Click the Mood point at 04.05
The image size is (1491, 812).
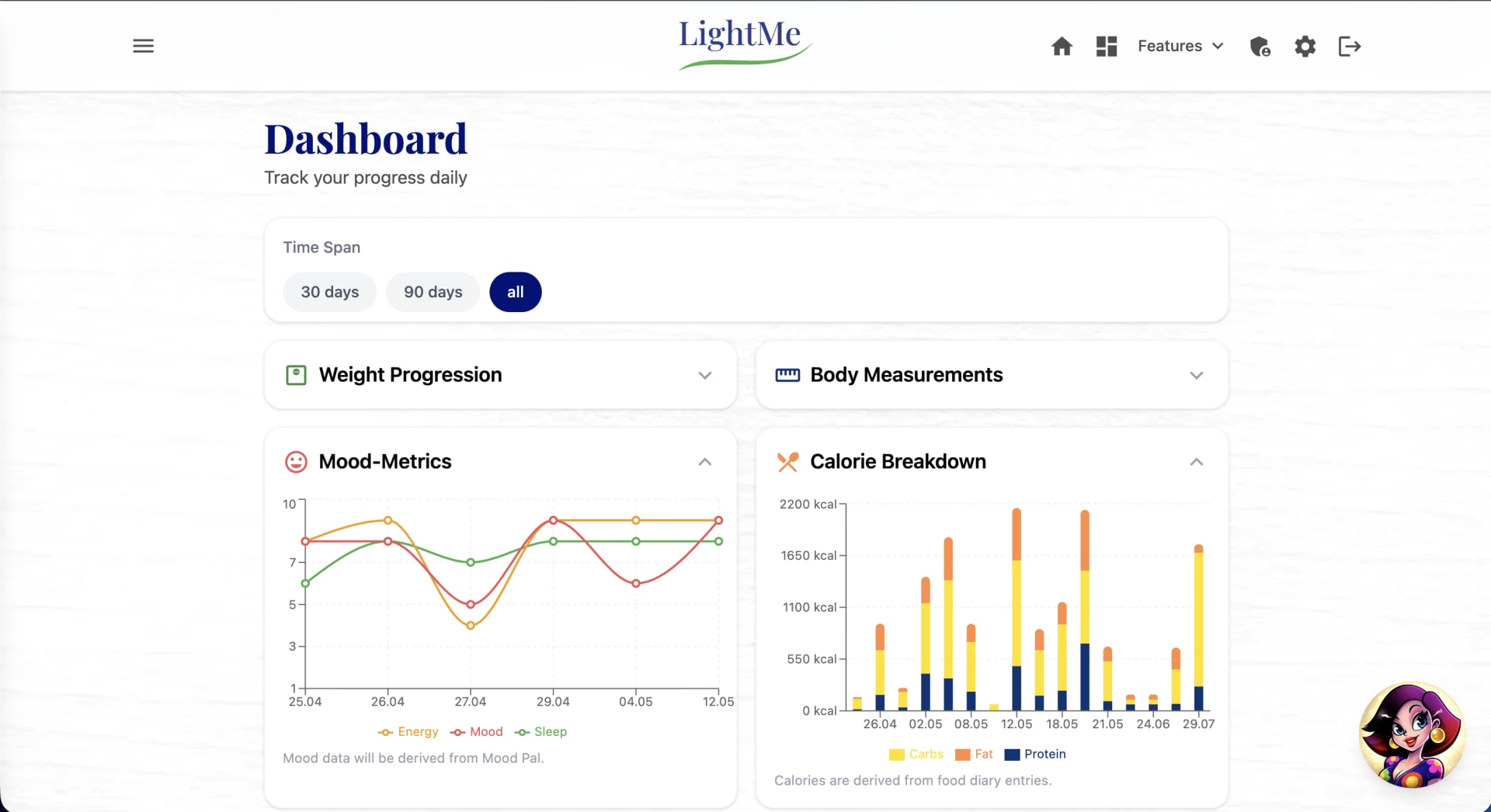[x=636, y=583]
